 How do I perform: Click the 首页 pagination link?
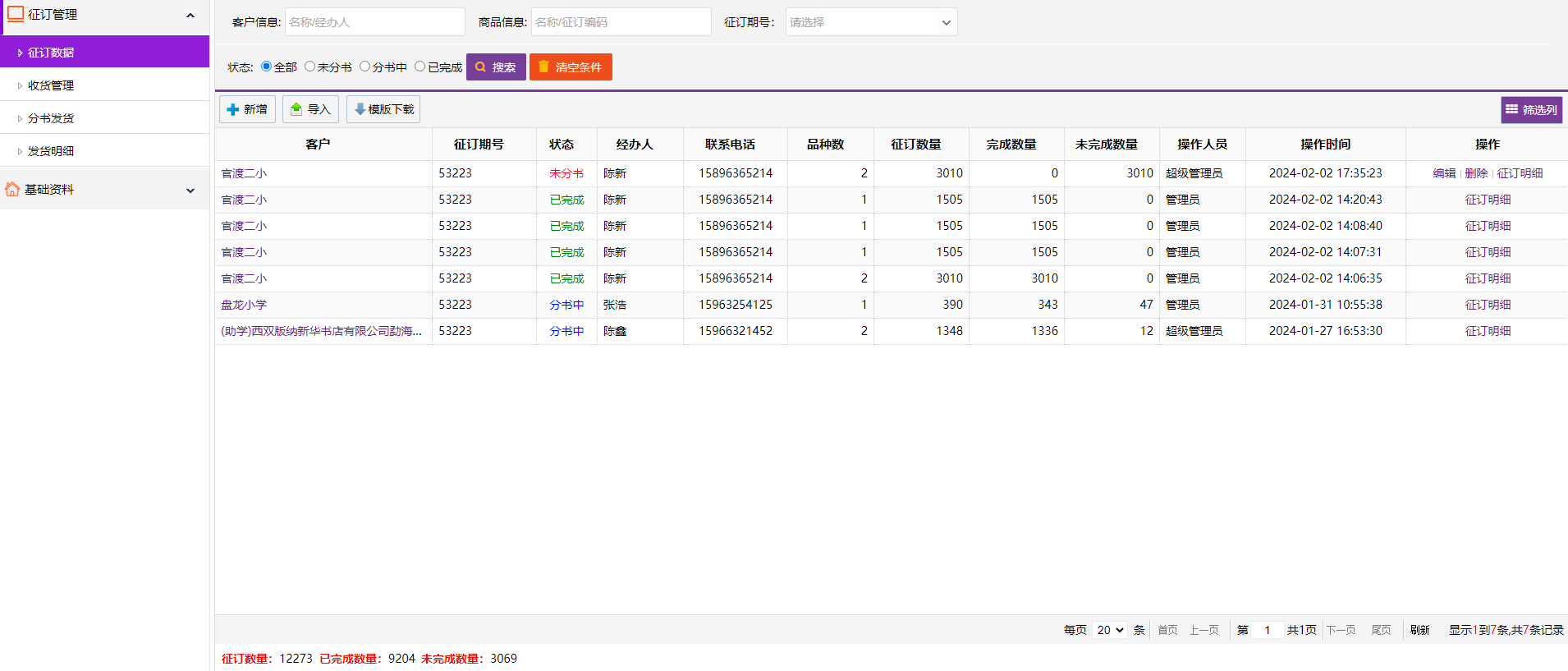[x=1167, y=630]
